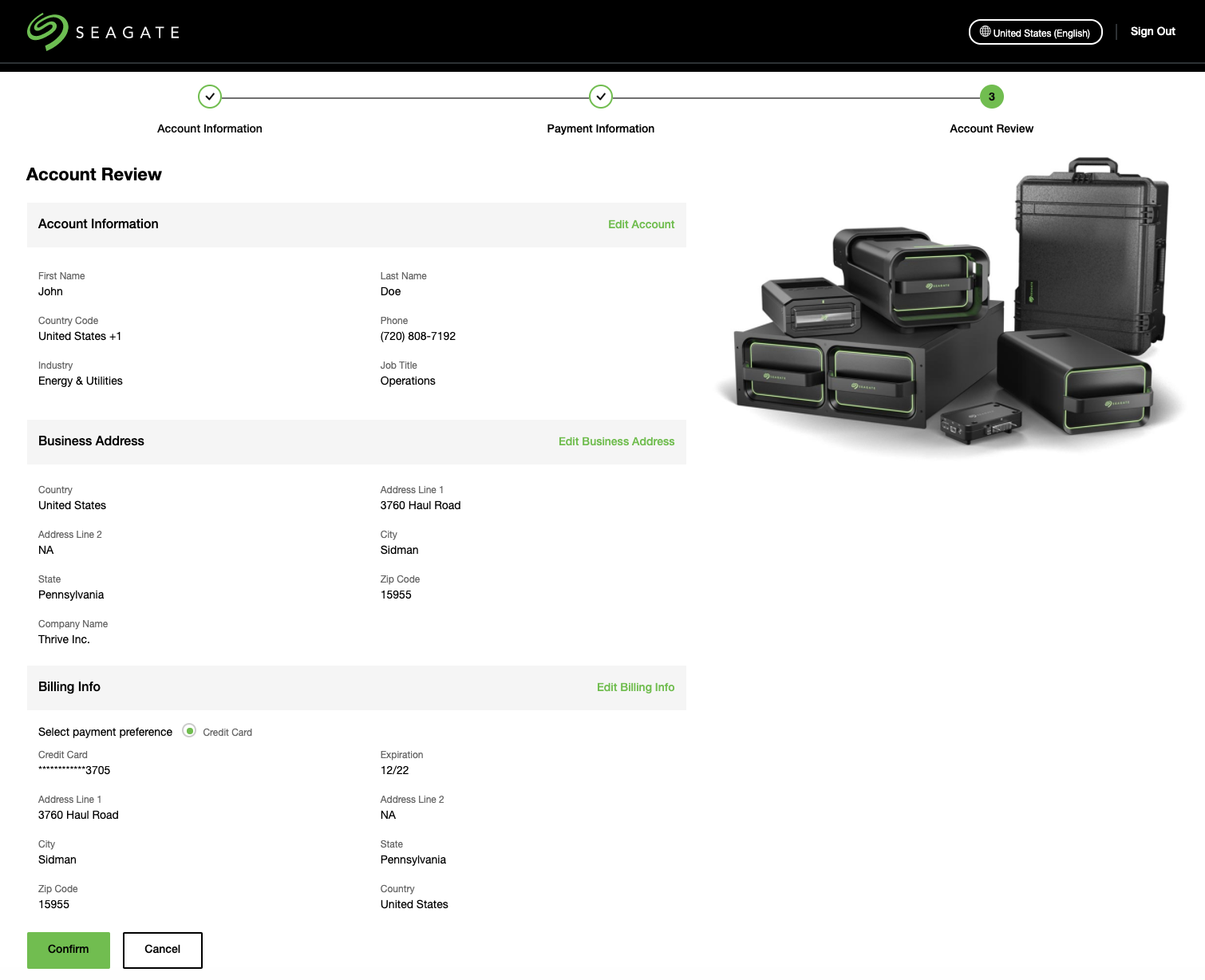Image resolution: width=1205 pixels, height=980 pixels.
Task: Click billing address line 3760 Haul Road
Action: point(78,815)
